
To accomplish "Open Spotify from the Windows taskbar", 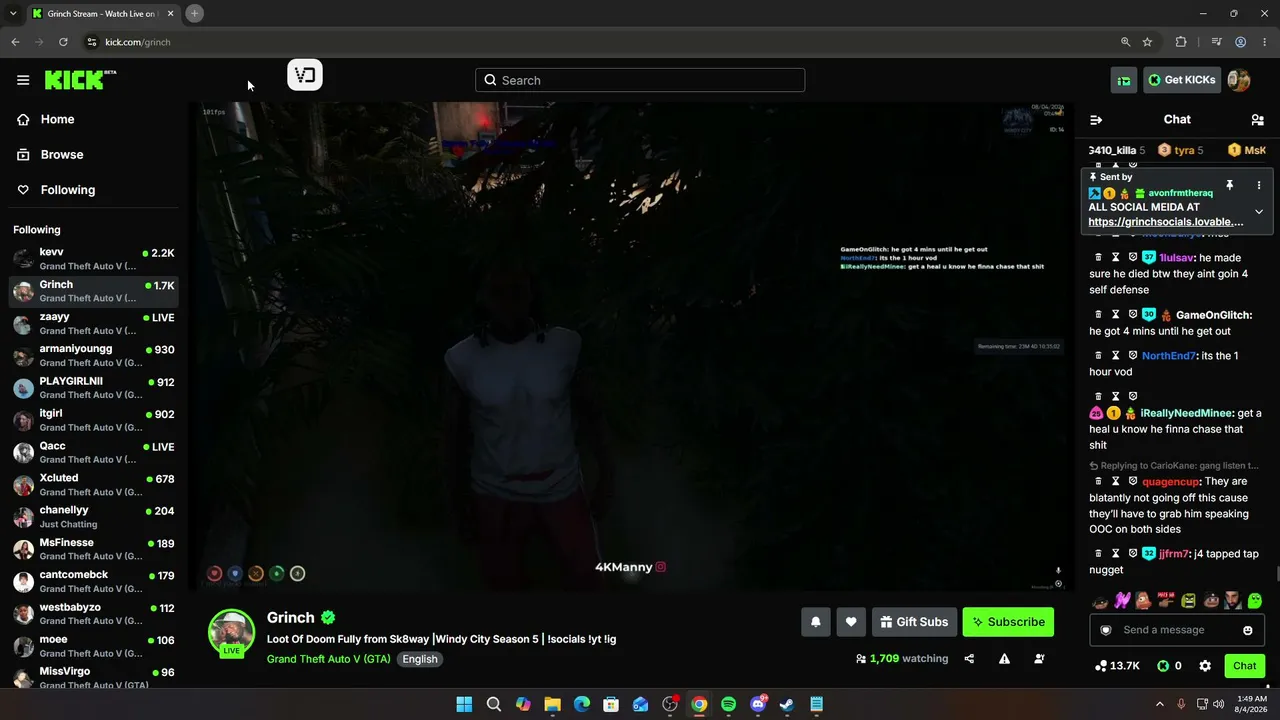I will pos(729,704).
